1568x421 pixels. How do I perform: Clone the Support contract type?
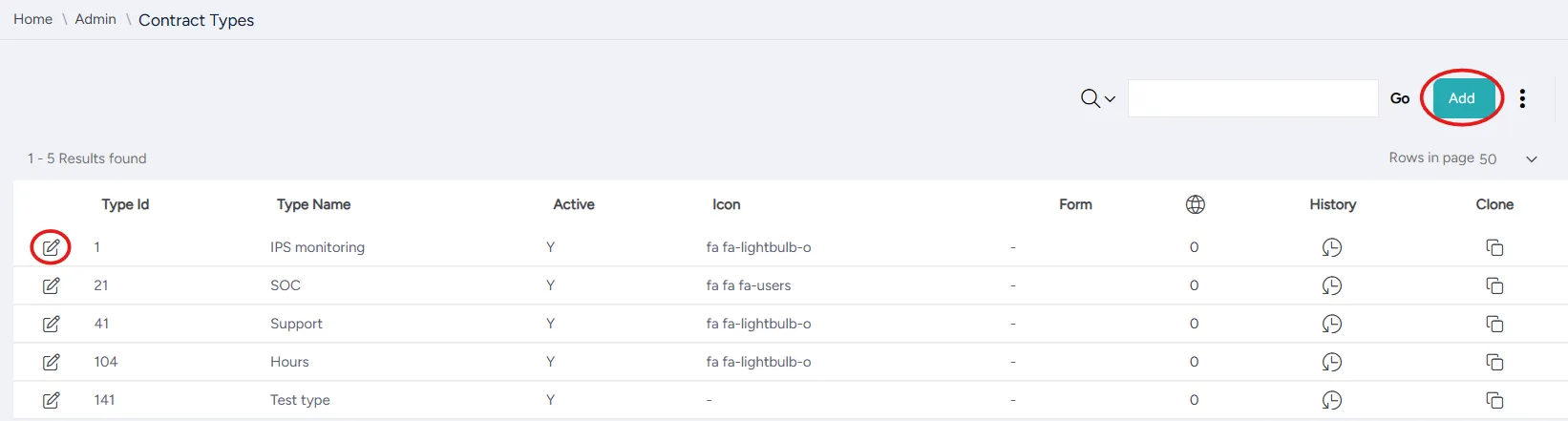(x=1494, y=324)
